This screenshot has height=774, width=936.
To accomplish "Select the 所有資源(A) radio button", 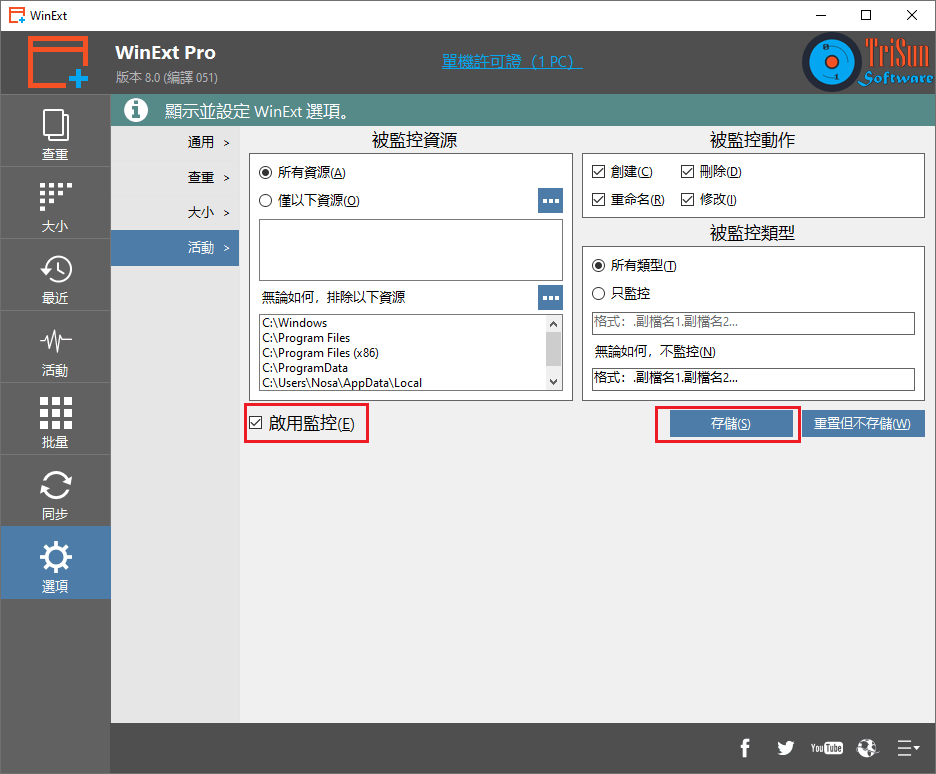I will click(x=266, y=172).
